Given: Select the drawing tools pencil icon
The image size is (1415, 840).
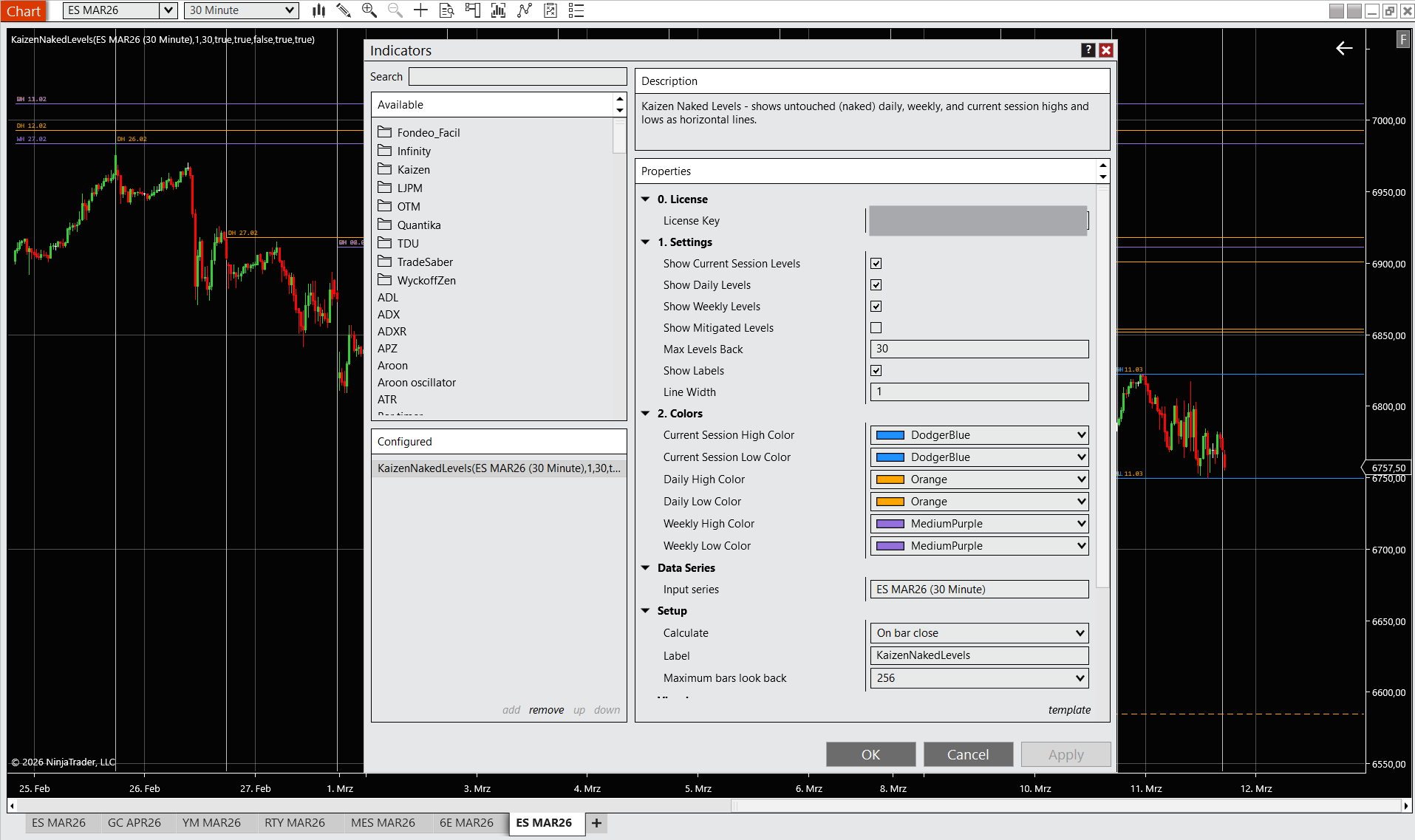Looking at the screenshot, I should pos(344,10).
